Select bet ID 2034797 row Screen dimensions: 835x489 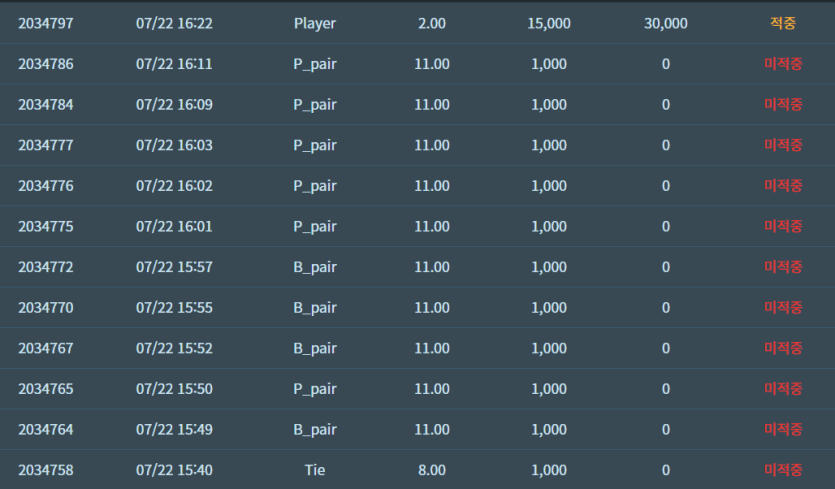click(x=418, y=23)
